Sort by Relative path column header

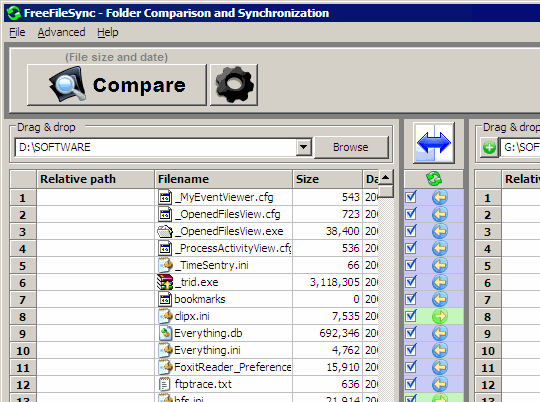click(x=95, y=179)
